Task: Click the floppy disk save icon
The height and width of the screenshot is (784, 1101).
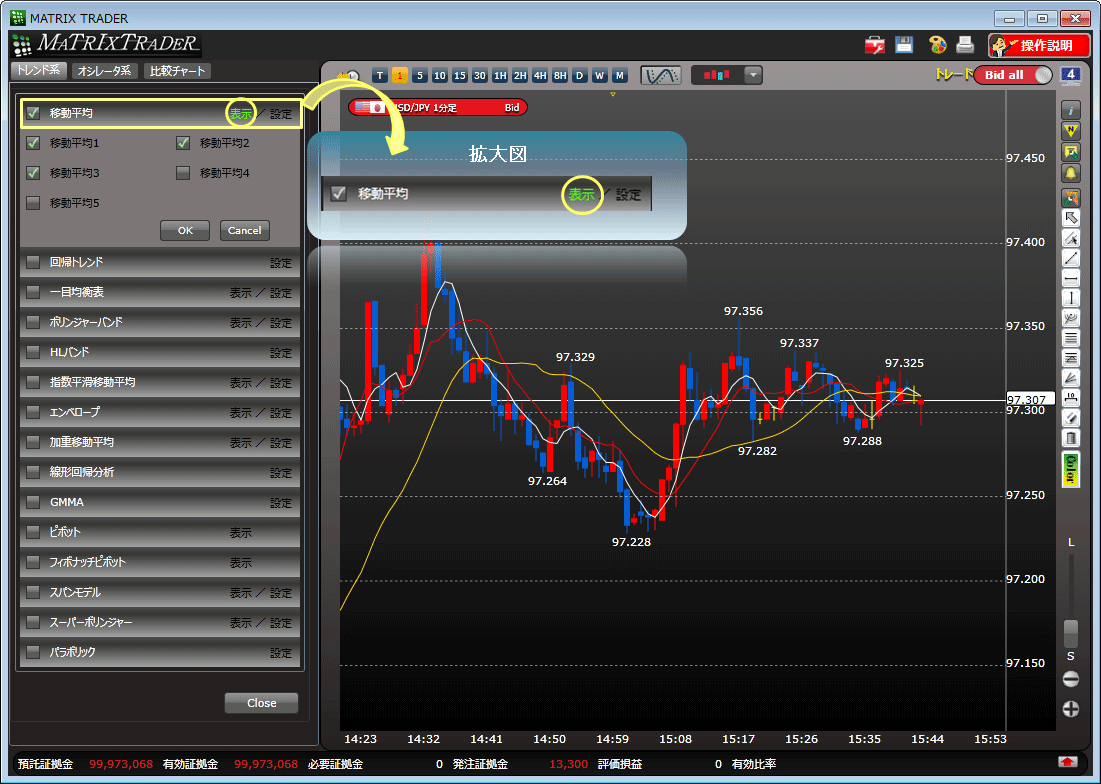Action: pyautogui.click(x=904, y=45)
